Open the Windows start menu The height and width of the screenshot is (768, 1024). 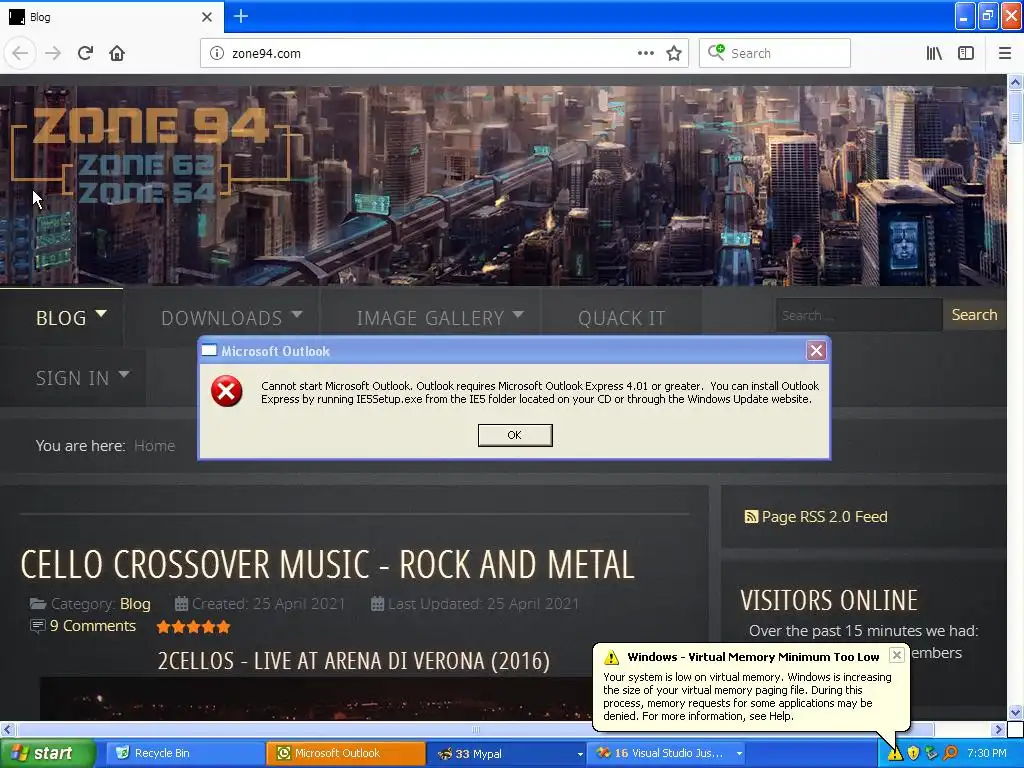[x=47, y=753]
